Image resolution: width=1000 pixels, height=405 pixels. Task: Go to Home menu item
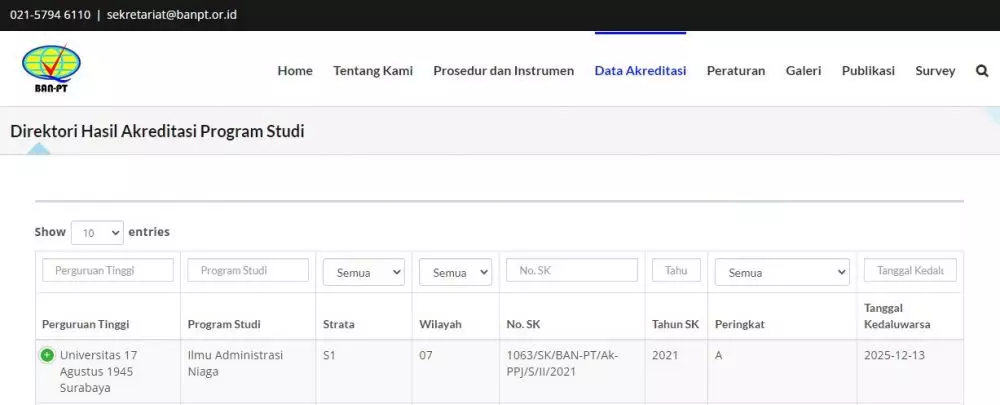coord(295,71)
